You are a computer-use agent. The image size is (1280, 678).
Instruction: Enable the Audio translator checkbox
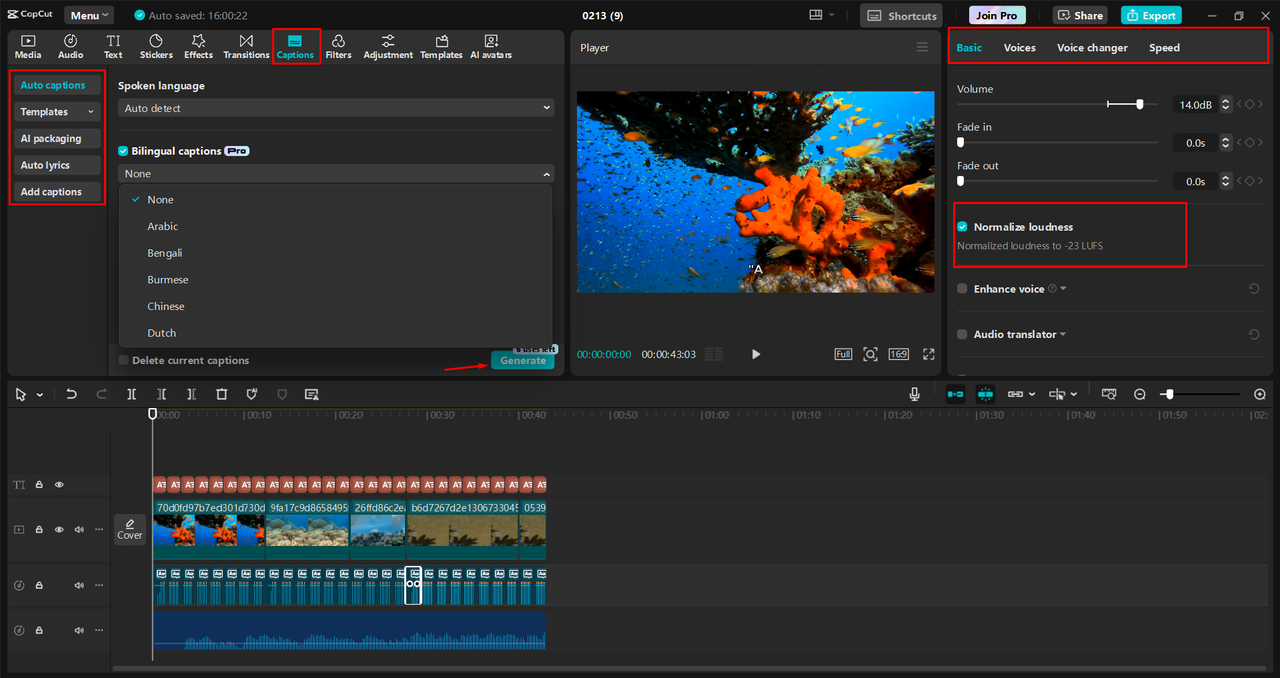[963, 335]
